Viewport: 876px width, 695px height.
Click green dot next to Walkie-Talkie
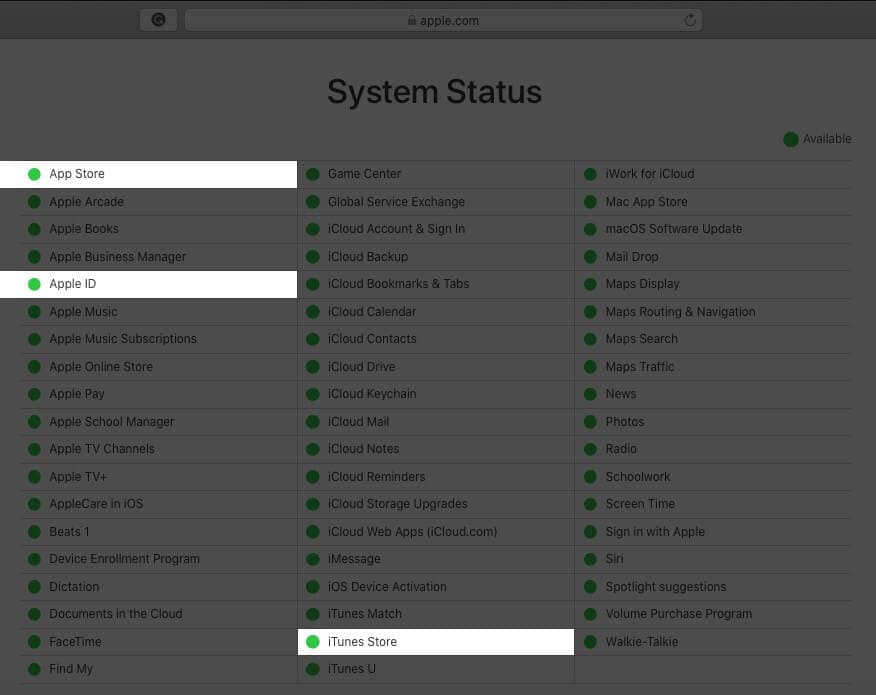click(591, 642)
